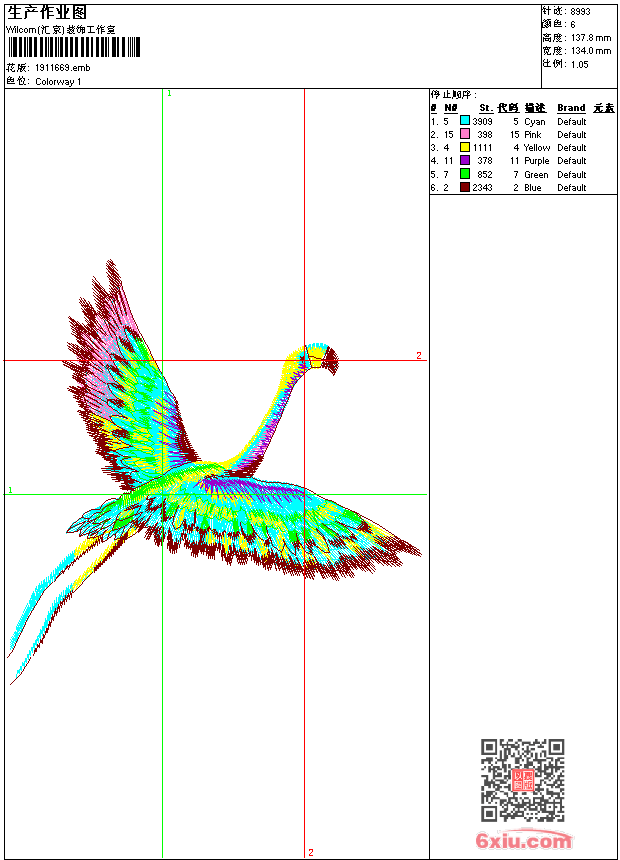Select stitch count 378 in Purple row
This screenshot has width=620, height=860.
pyautogui.click(x=484, y=161)
